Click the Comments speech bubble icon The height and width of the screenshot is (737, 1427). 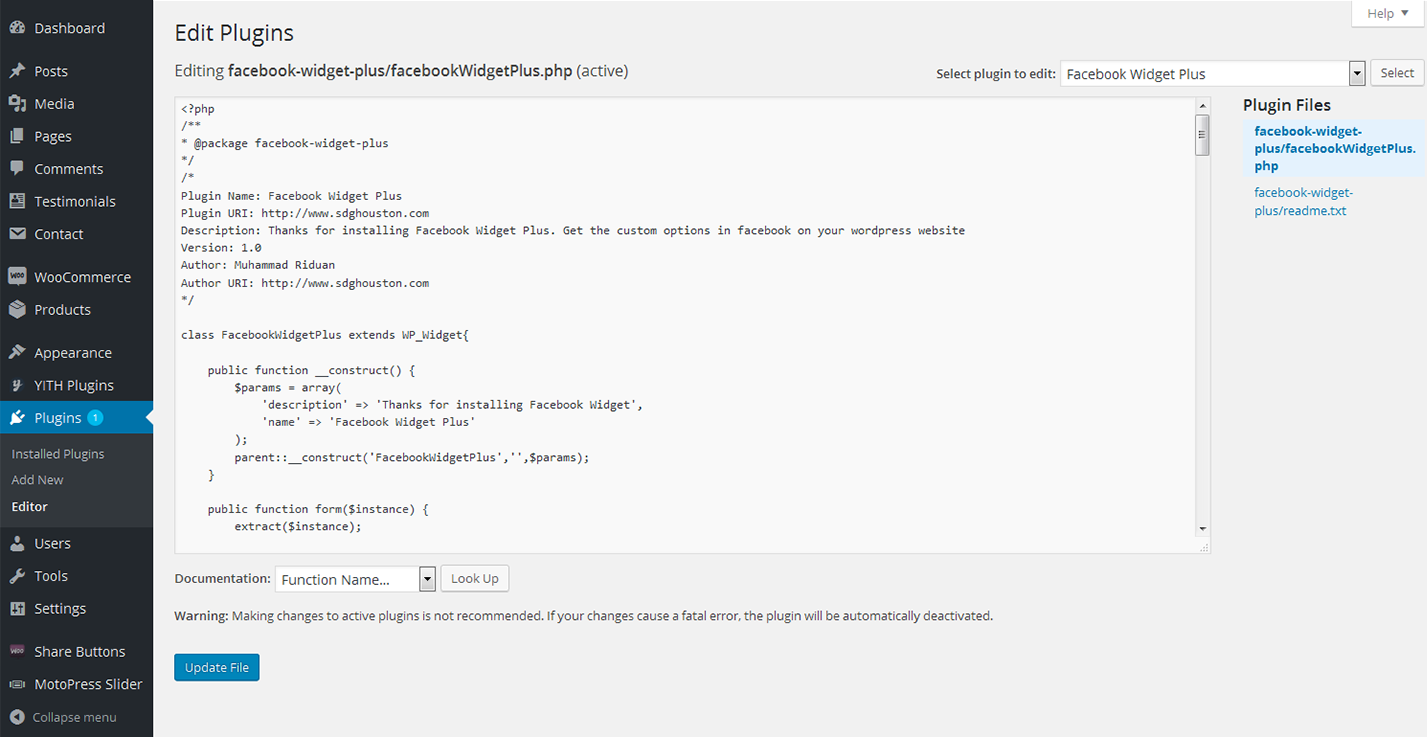pyautogui.click(x=17, y=169)
